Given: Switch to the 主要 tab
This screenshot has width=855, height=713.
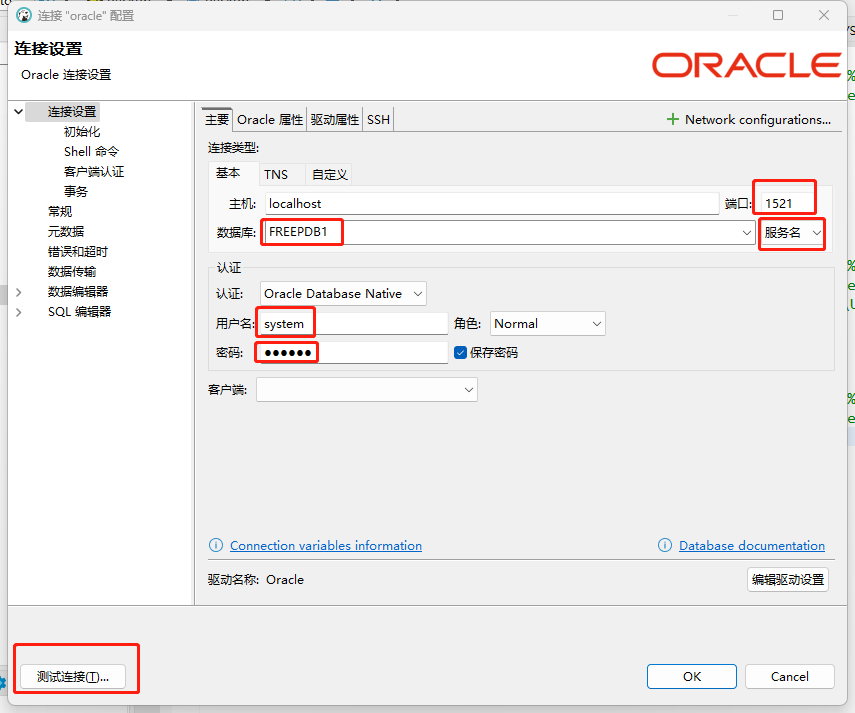Looking at the screenshot, I should click(217, 119).
